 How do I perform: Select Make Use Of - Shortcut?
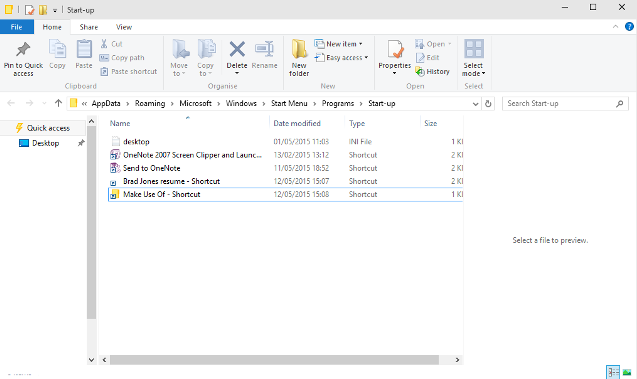tap(286, 194)
